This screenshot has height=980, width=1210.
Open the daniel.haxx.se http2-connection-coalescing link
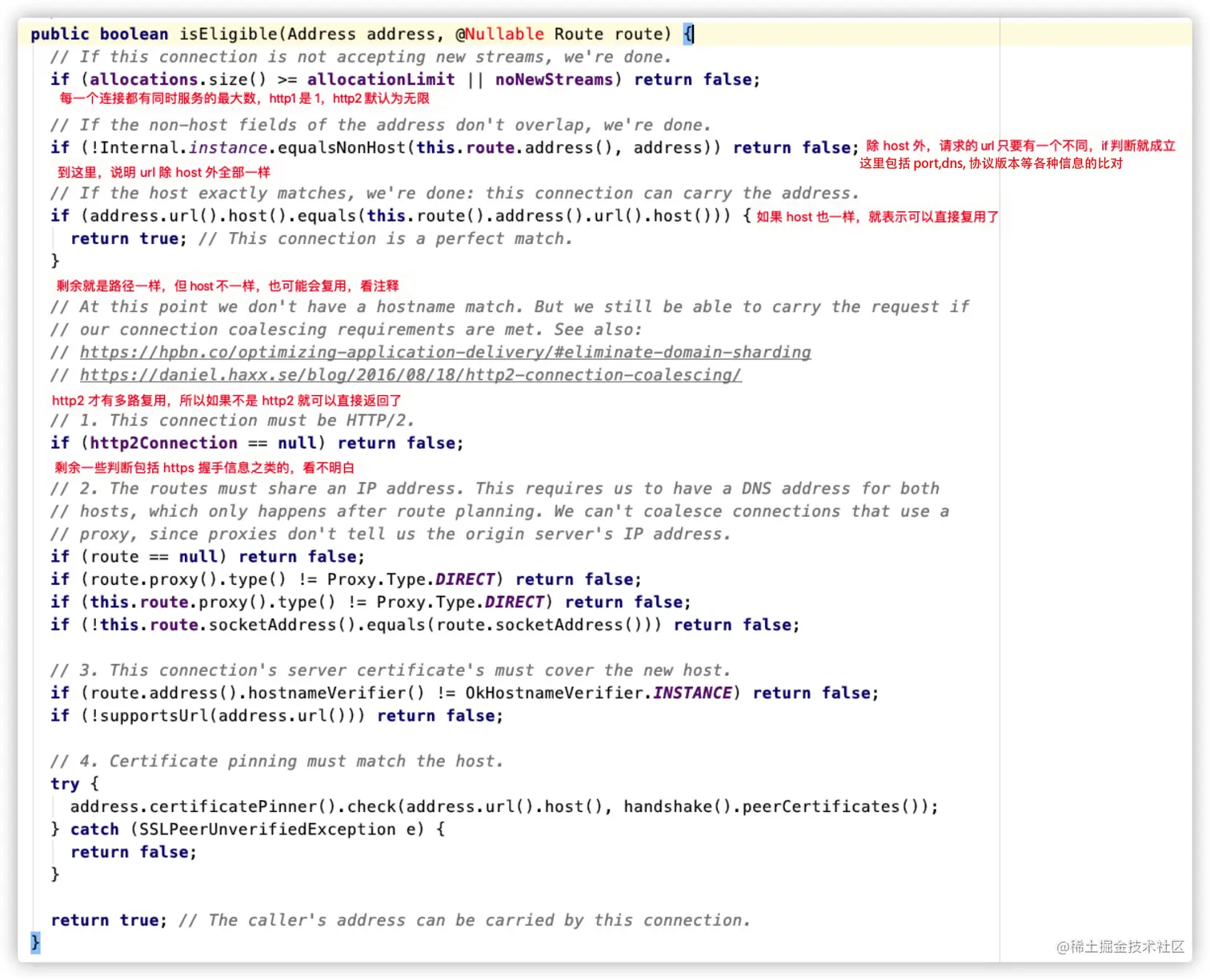click(x=411, y=375)
